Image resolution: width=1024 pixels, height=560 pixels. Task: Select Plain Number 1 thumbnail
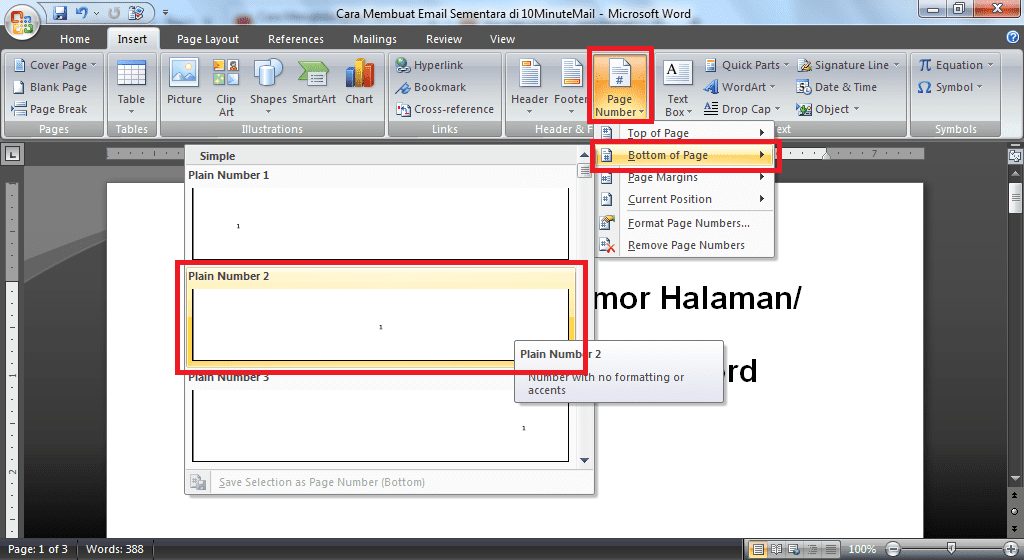[380, 223]
